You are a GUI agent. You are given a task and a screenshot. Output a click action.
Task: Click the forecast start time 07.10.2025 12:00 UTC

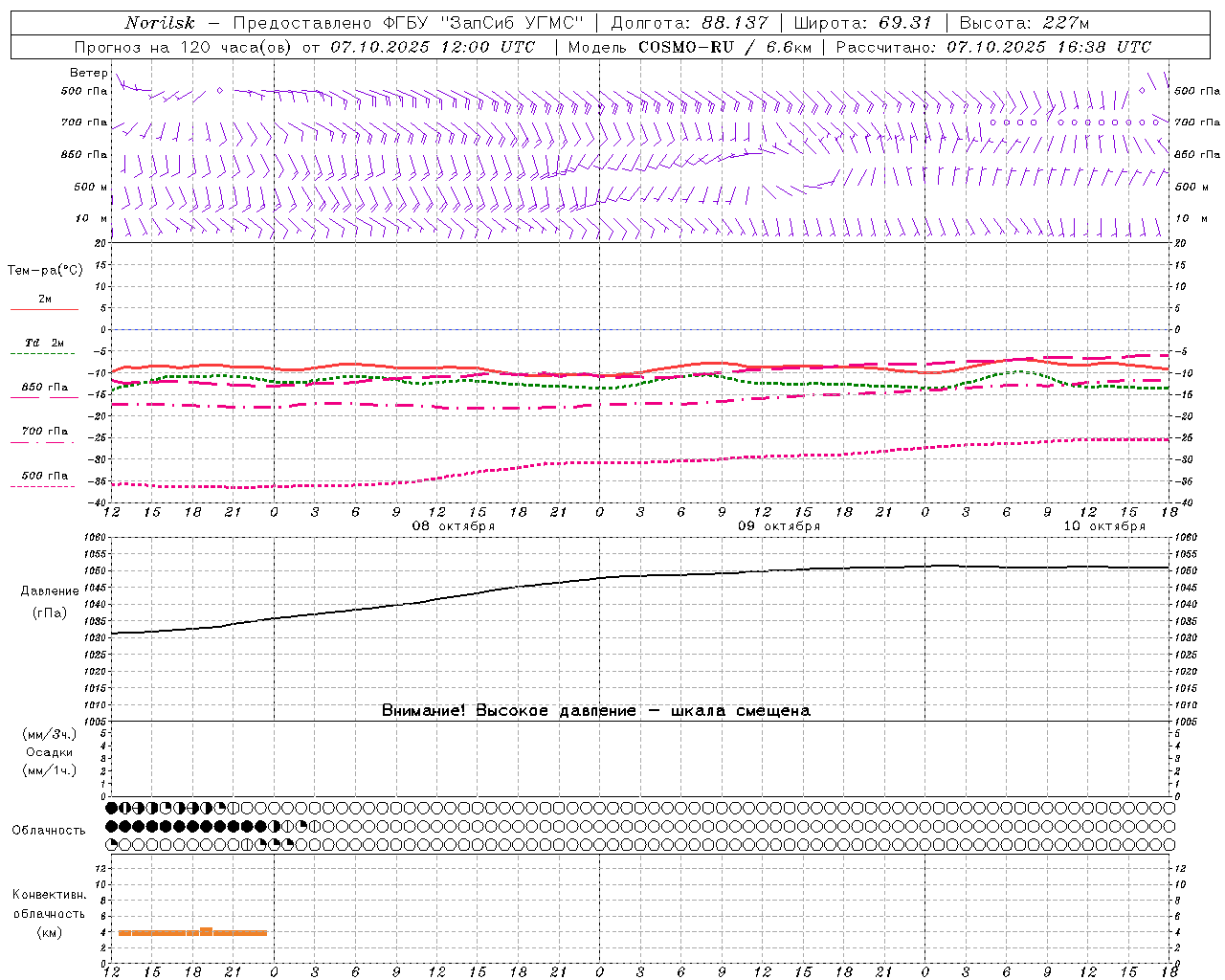pyautogui.click(x=433, y=47)
